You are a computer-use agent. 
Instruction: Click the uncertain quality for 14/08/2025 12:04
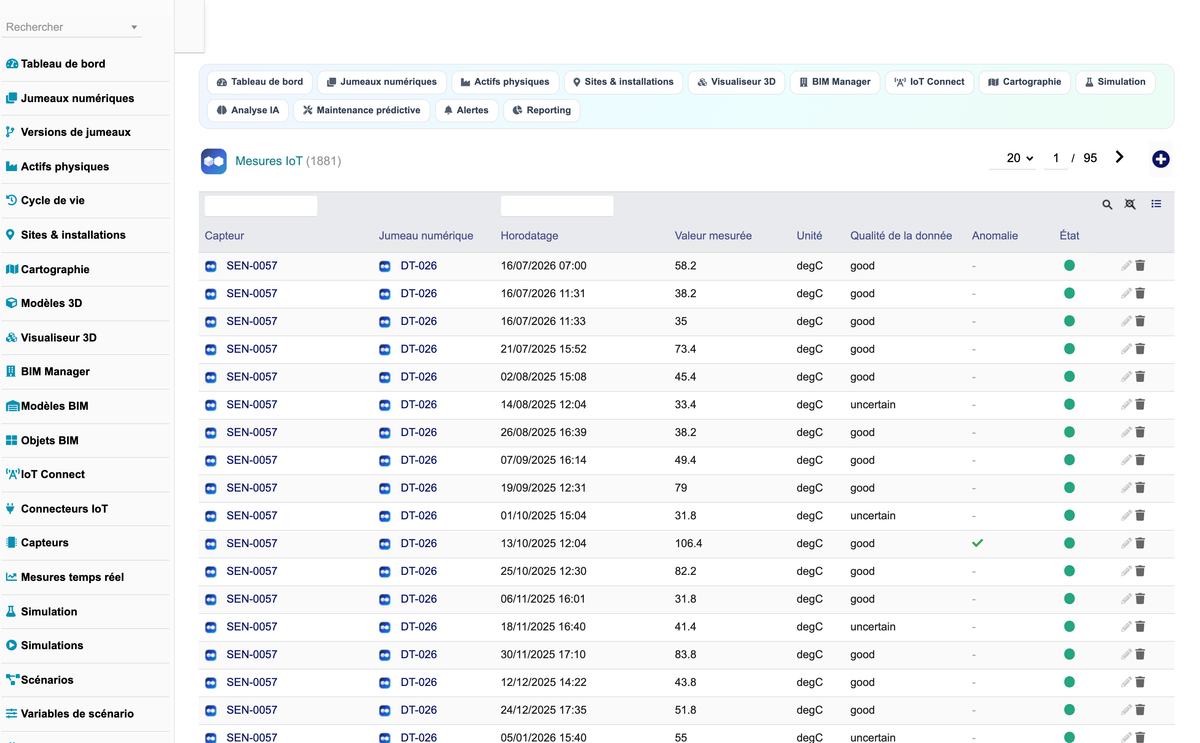click(873, 405)
